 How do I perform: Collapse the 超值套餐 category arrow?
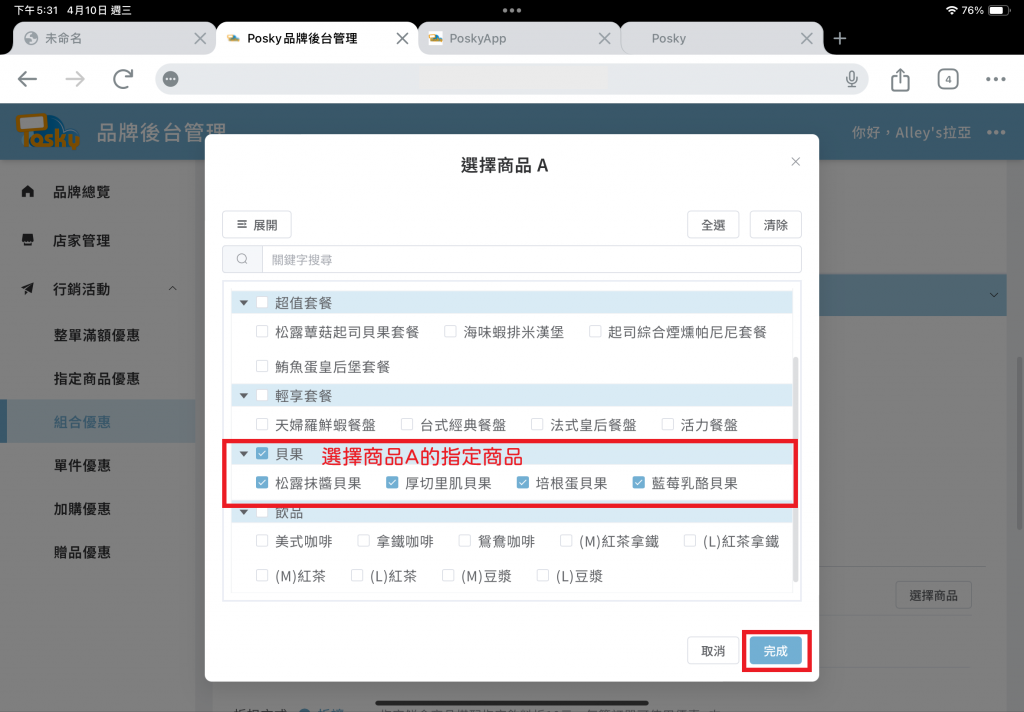244,303
